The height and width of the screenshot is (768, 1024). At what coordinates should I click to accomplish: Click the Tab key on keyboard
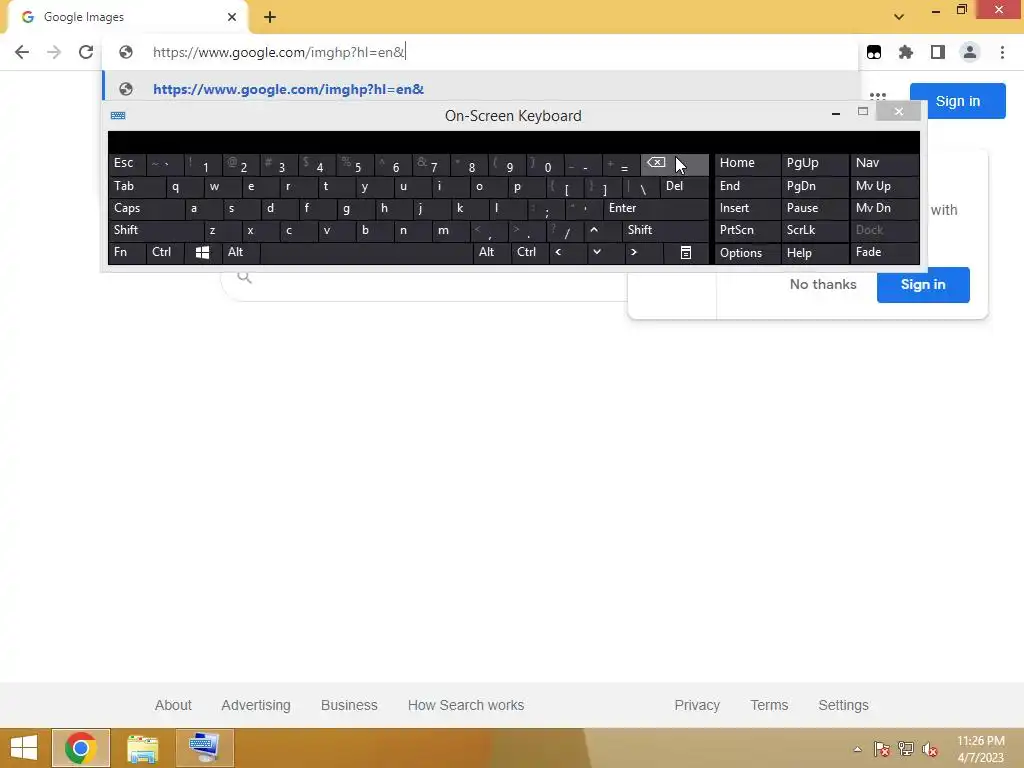point(136,187)
